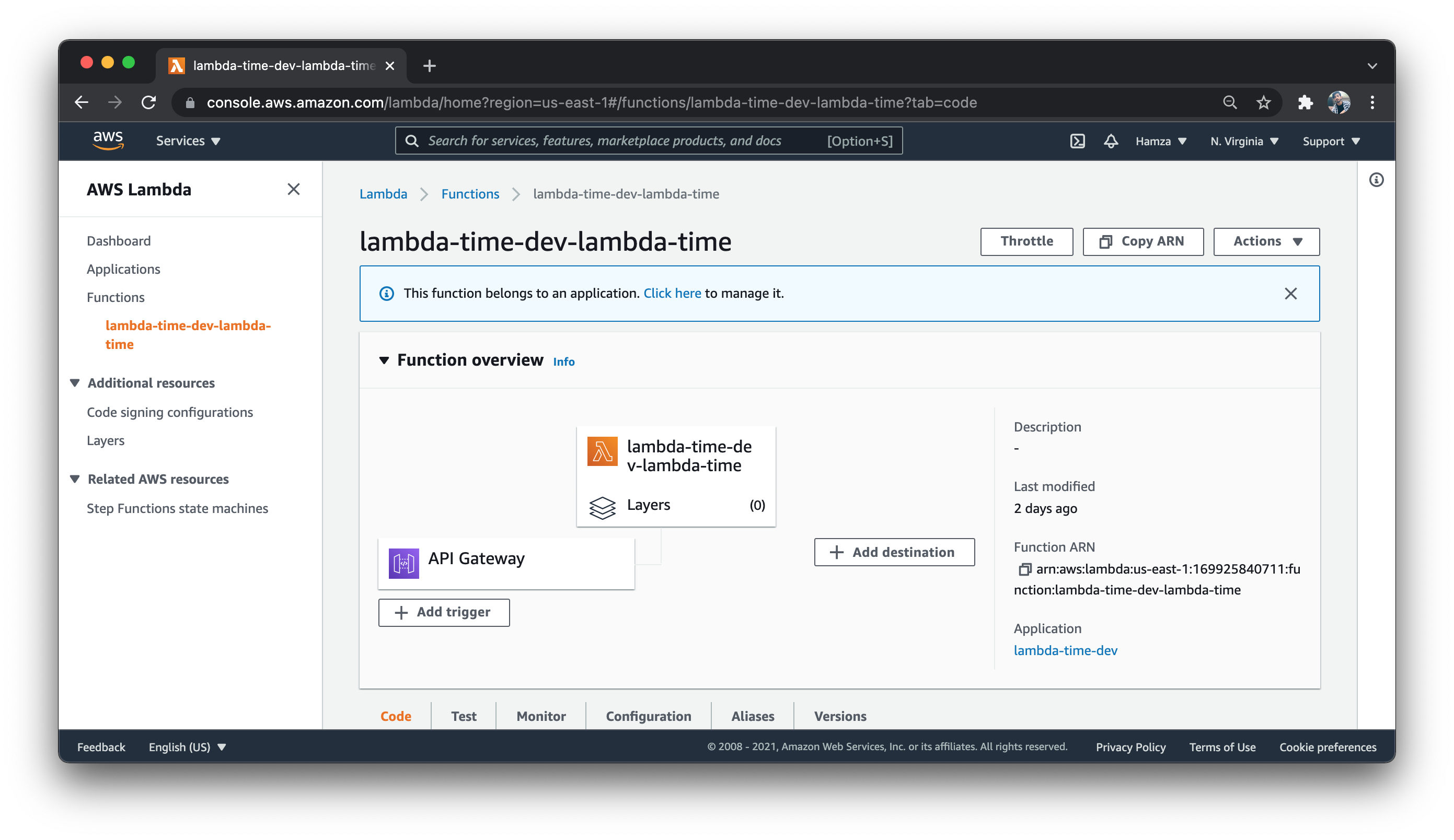The height and width of the screenshot is (840, 1454).
Task: Open the Chrome profile avatar
Action: [x=1338, y=102]
